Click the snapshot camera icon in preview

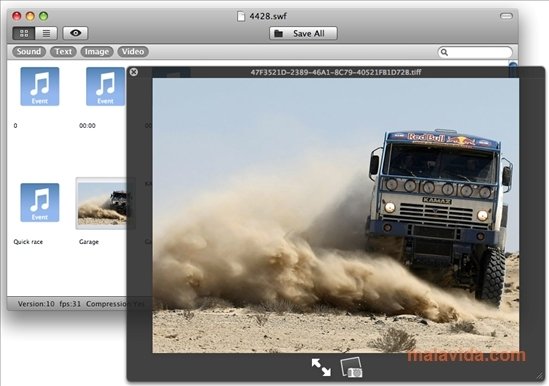click(352, 367)
